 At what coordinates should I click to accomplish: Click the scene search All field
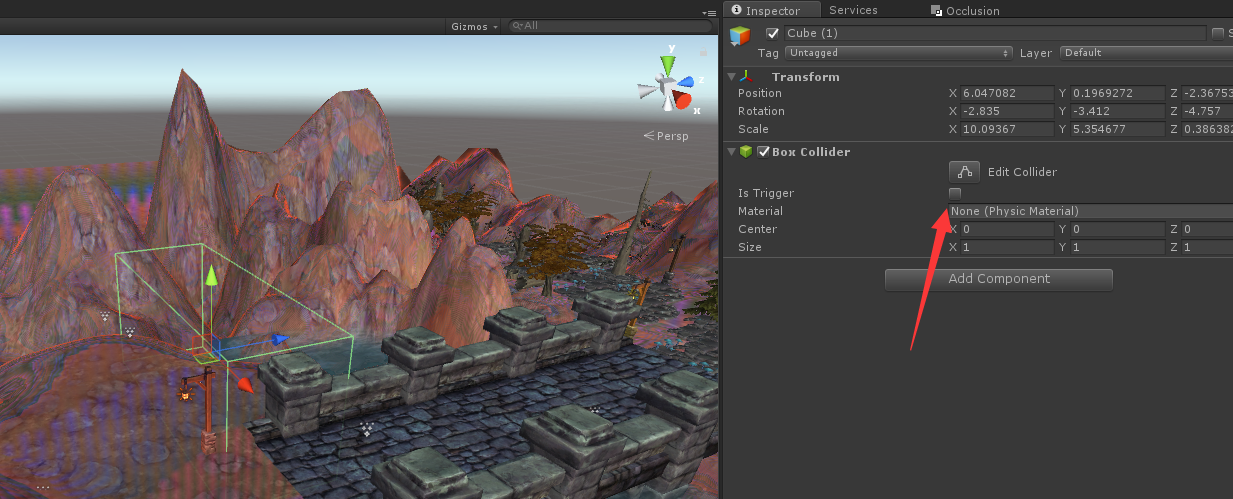pyautogui.click(x=609, y=25)
